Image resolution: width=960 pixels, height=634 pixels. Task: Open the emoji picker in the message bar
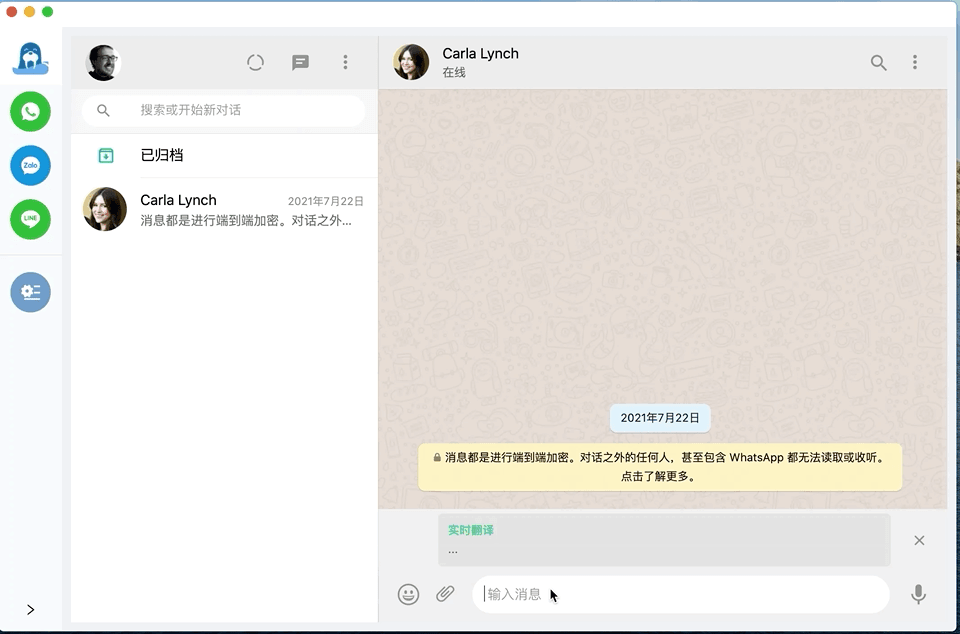coord(408,593)
